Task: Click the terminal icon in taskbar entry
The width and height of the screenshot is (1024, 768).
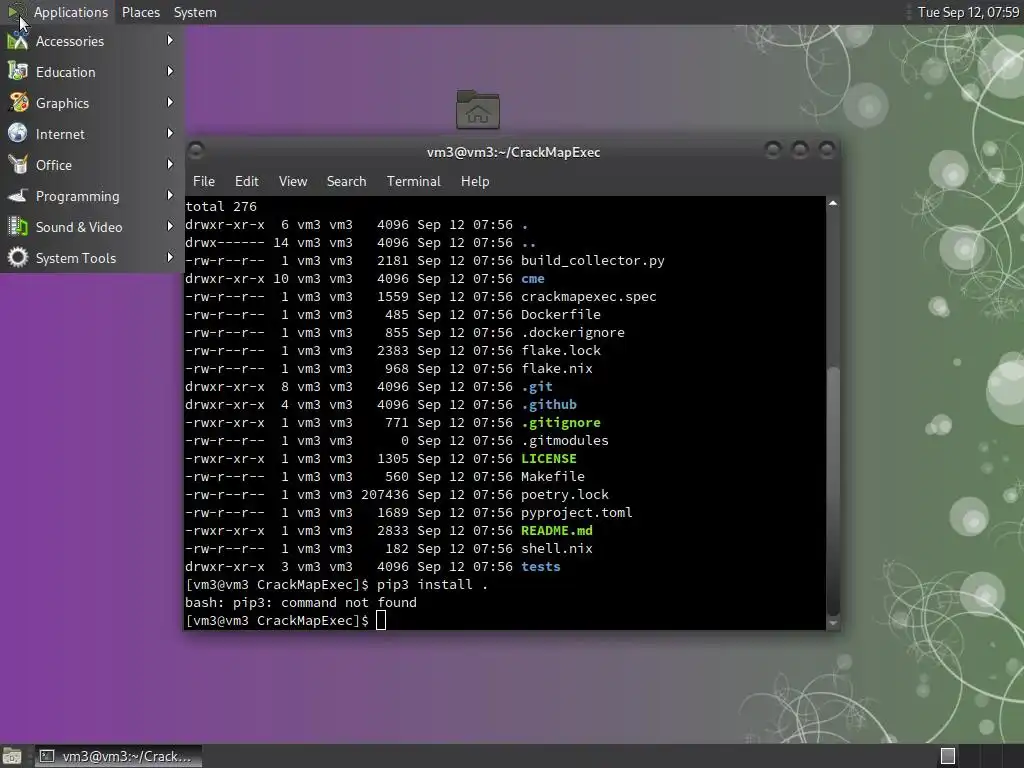Action: click(x=46, y=756)
